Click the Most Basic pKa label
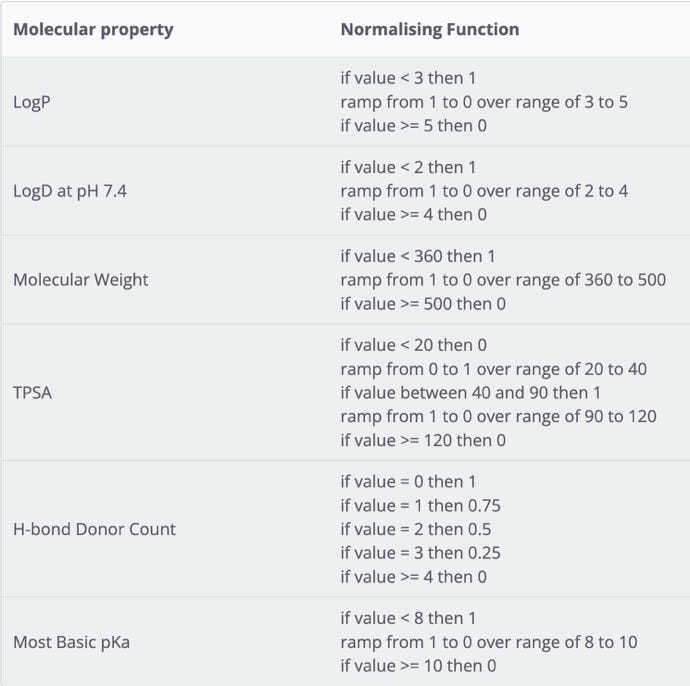 point(72,642)
